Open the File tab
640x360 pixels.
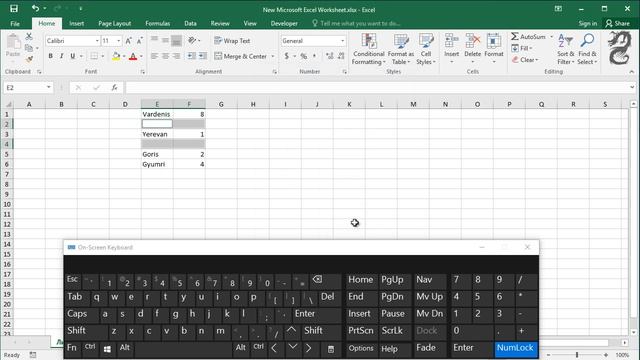click(x=15, y=23)
